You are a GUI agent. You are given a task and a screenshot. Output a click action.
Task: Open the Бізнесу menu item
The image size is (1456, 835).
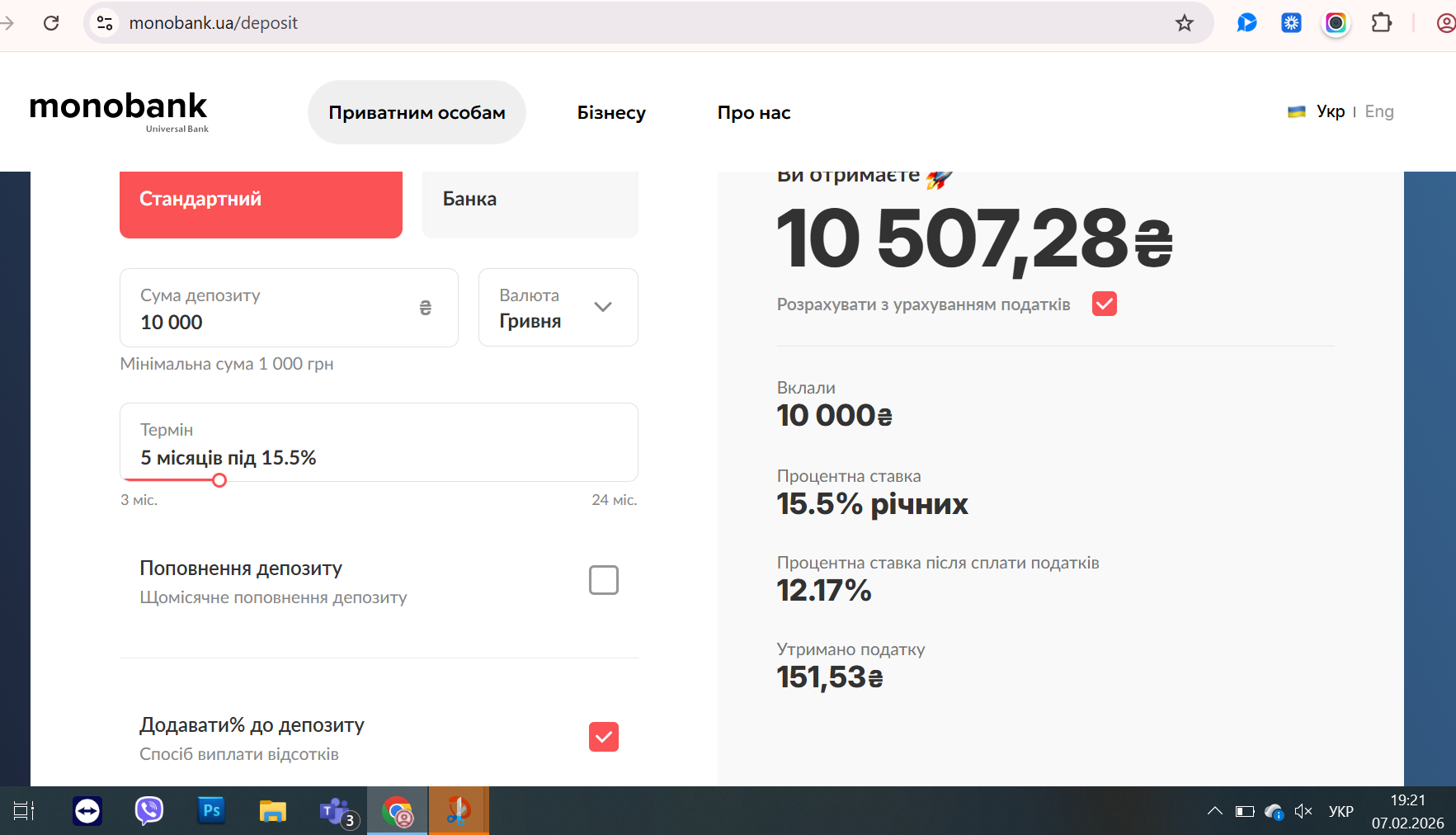pyautogui.click(x=611, y=112)
